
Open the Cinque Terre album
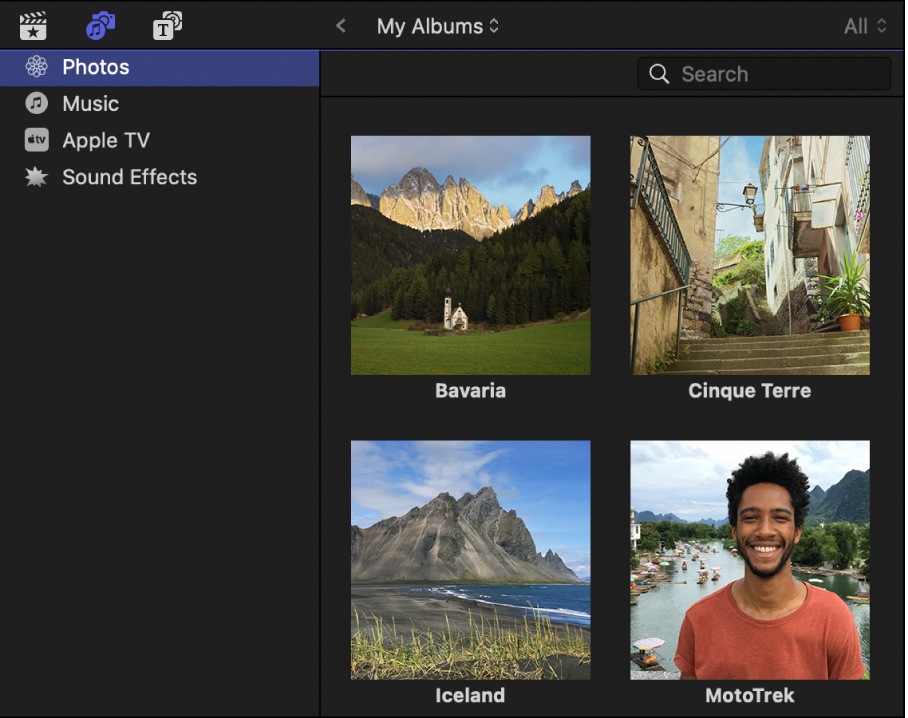click(x=749, y=255)
